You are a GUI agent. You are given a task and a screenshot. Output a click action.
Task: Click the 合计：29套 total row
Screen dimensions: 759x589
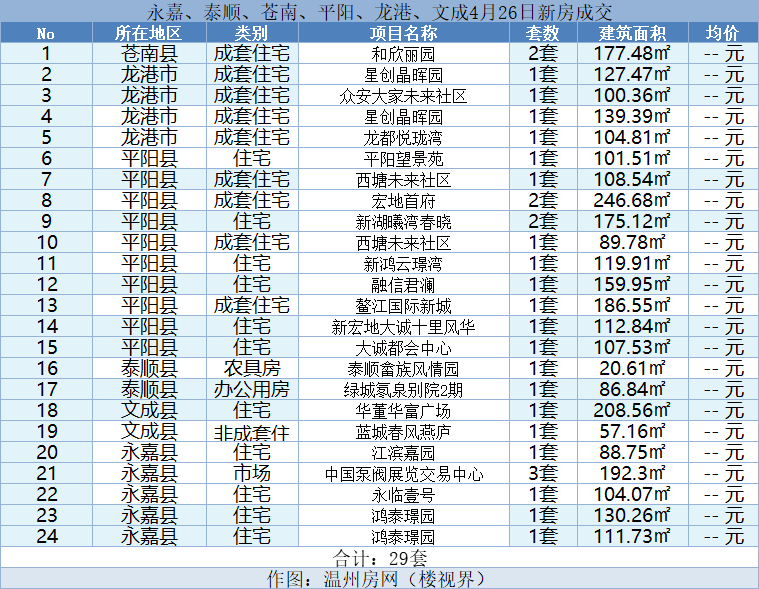(x=380, y=558)
